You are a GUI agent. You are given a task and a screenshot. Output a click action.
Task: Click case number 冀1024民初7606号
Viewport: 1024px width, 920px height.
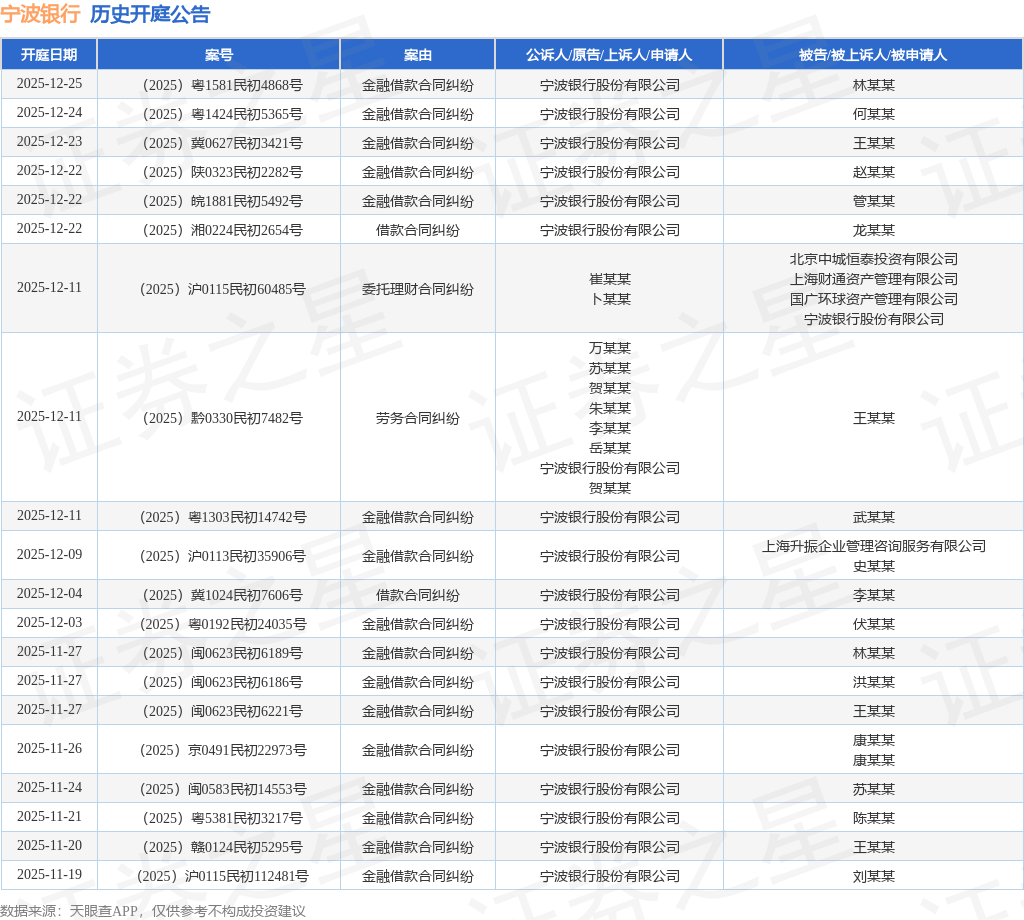(223, 595)
